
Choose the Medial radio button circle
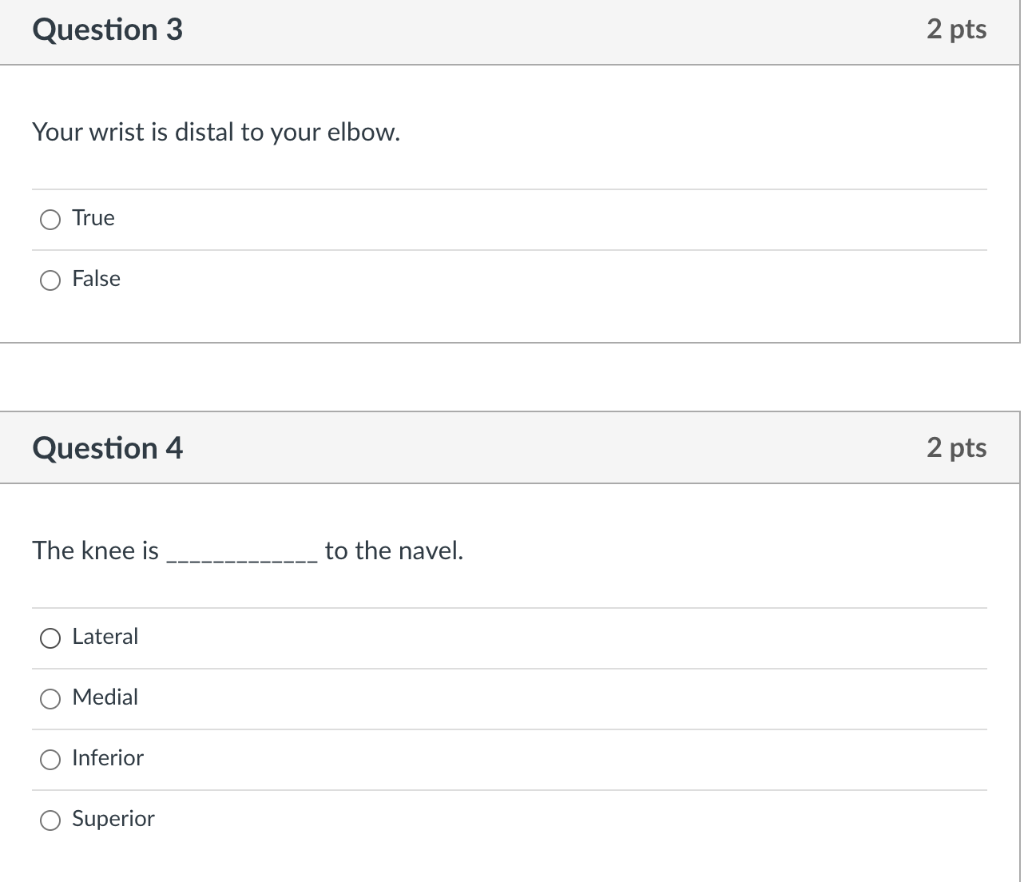(50, 698)
